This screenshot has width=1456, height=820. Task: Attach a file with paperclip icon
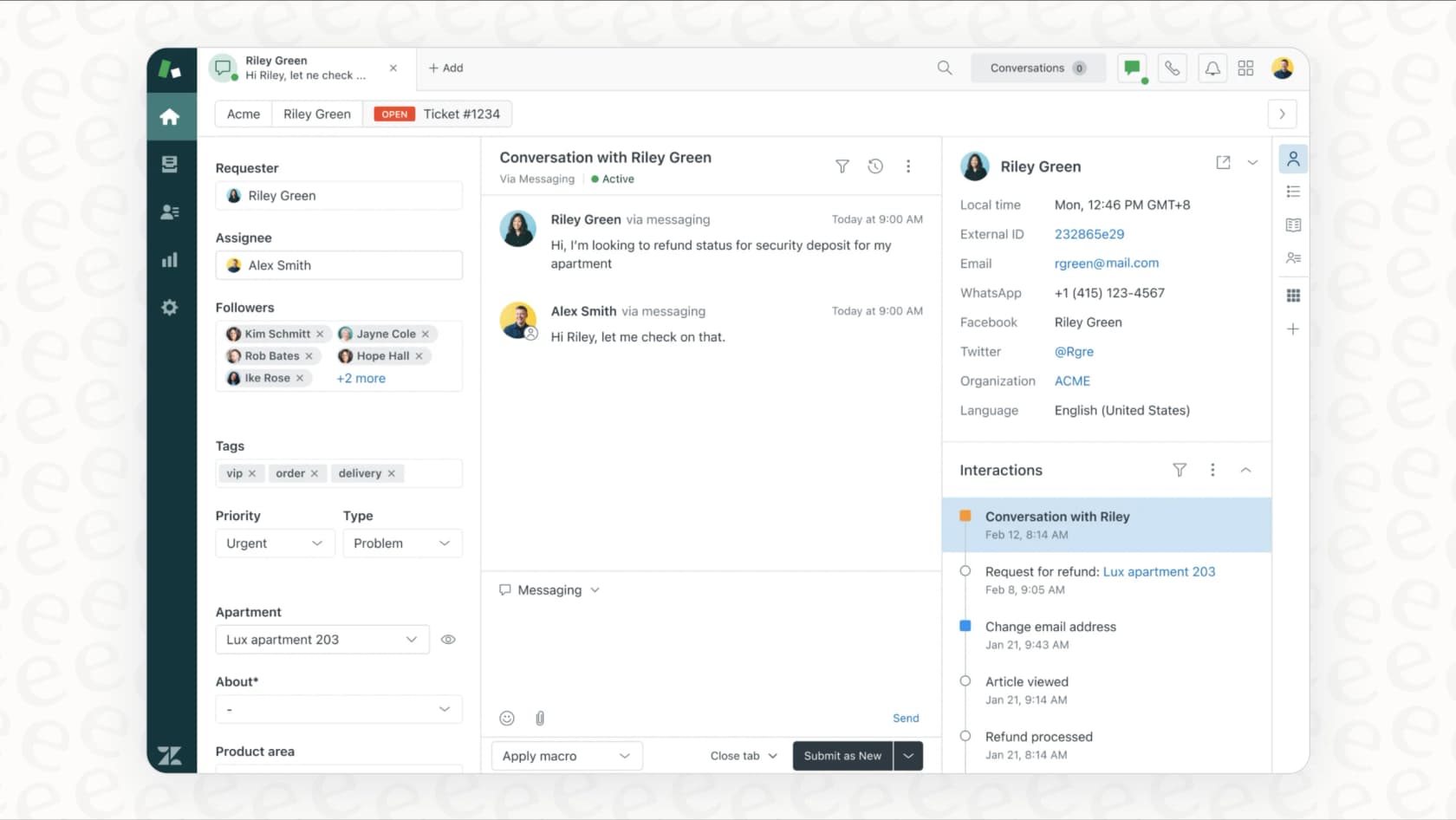[540, 718]
